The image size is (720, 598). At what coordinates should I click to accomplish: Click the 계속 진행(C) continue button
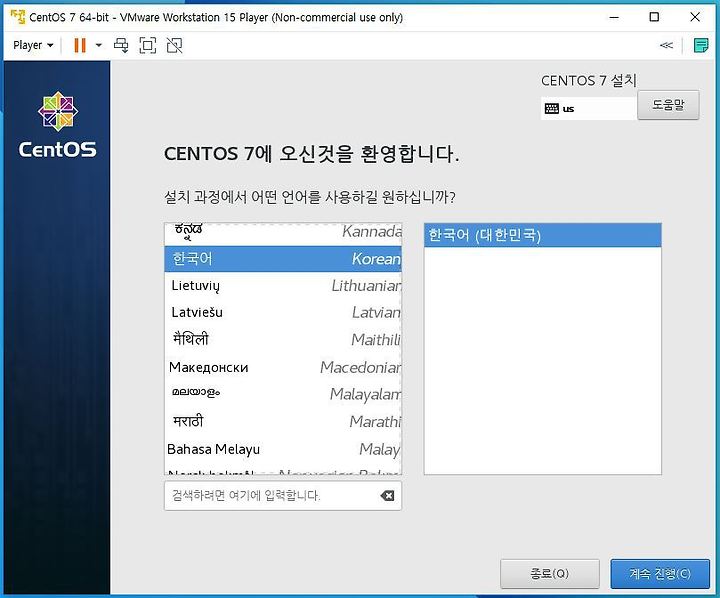click(660, 574)
